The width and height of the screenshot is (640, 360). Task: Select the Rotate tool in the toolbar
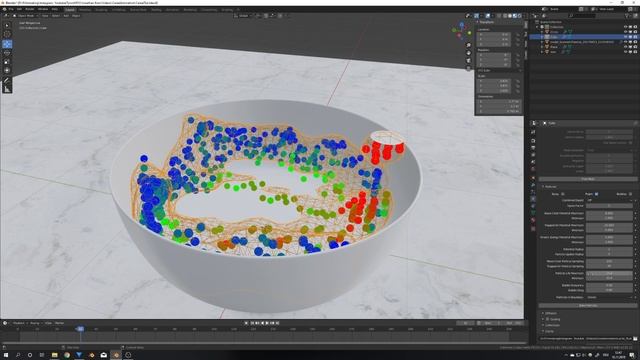[x=7, y=53]
